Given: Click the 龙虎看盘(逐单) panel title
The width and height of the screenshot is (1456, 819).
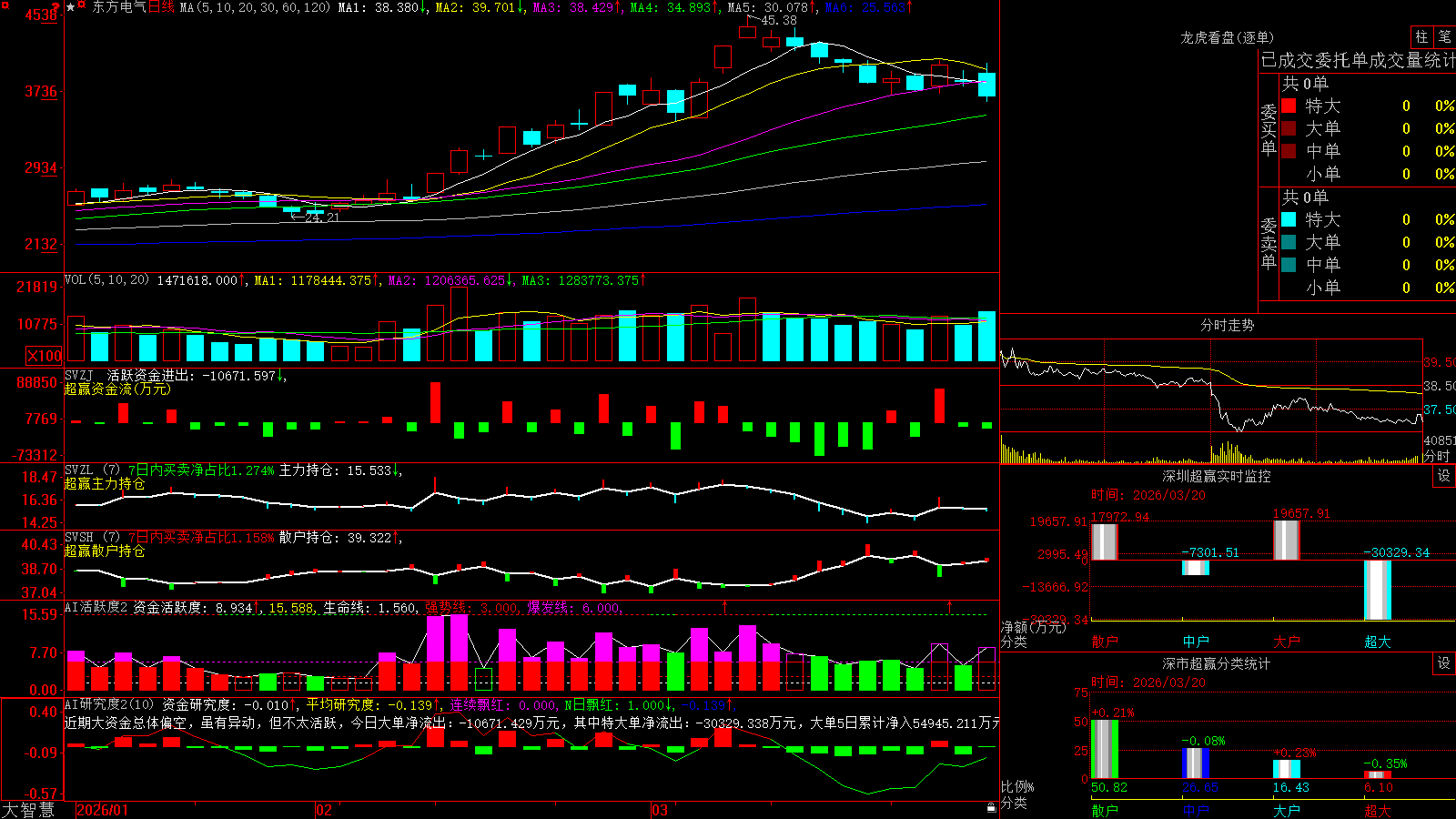Looking at the screenshot, I should coord(1228,37).
